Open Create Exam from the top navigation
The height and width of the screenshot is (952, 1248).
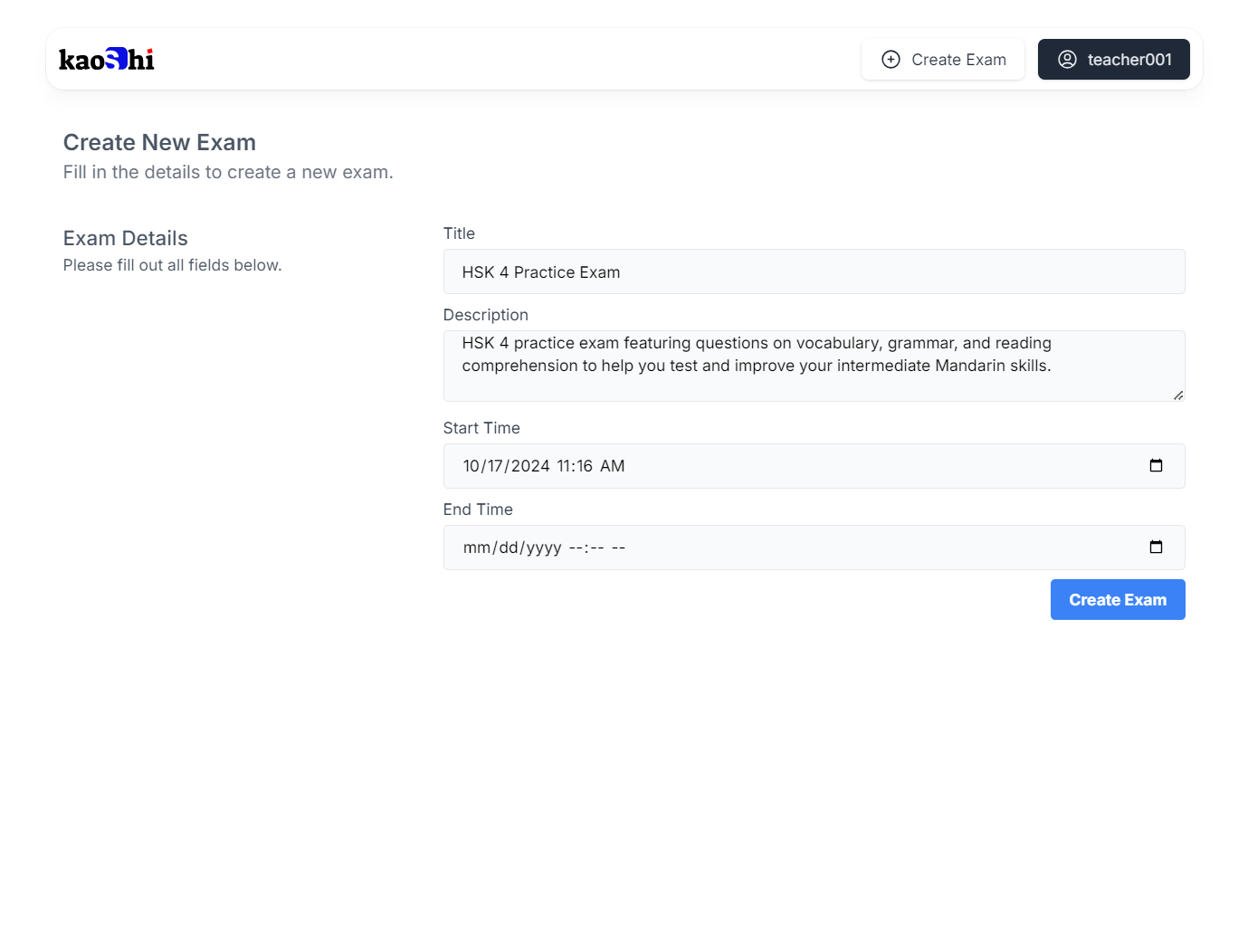(x=943, y=60)
